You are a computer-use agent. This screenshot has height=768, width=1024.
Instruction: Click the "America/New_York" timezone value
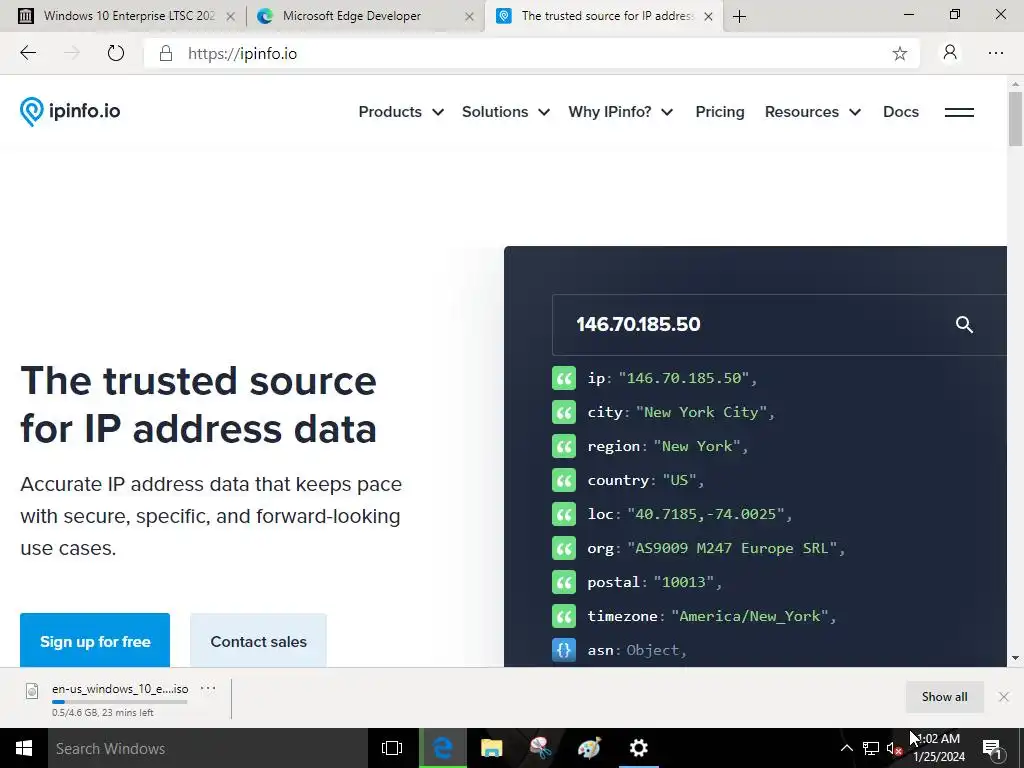point(750,616)
